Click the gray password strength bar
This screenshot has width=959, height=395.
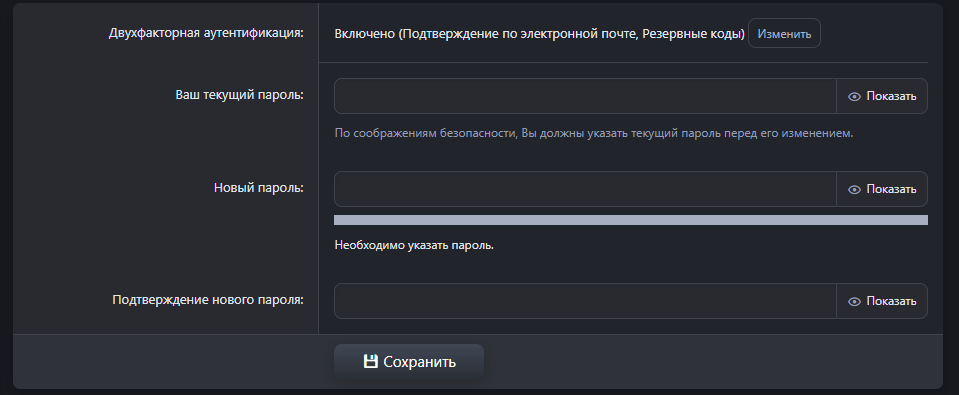[631, 220]
